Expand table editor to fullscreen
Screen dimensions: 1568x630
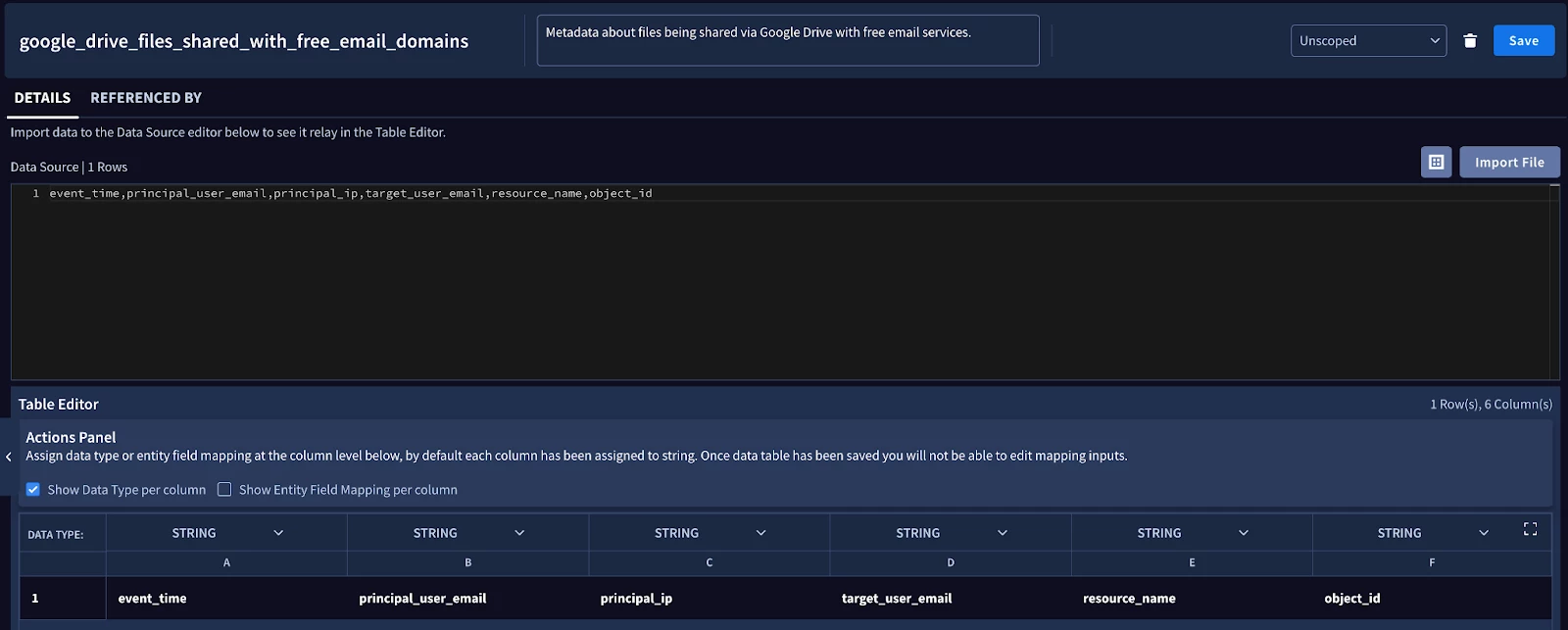(1530, 529)
